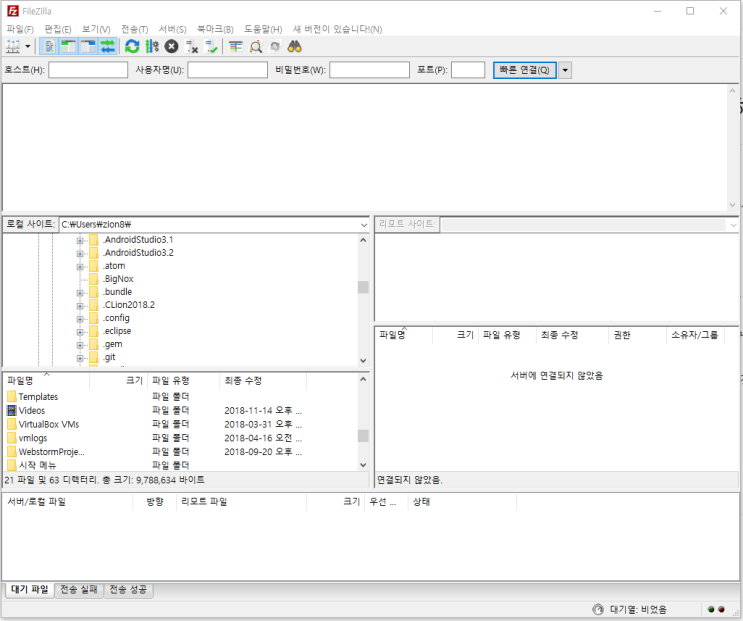Viewport: 743px width, 621px height.
Task: Expand the .gem folder node
Action: coord(80,345)
